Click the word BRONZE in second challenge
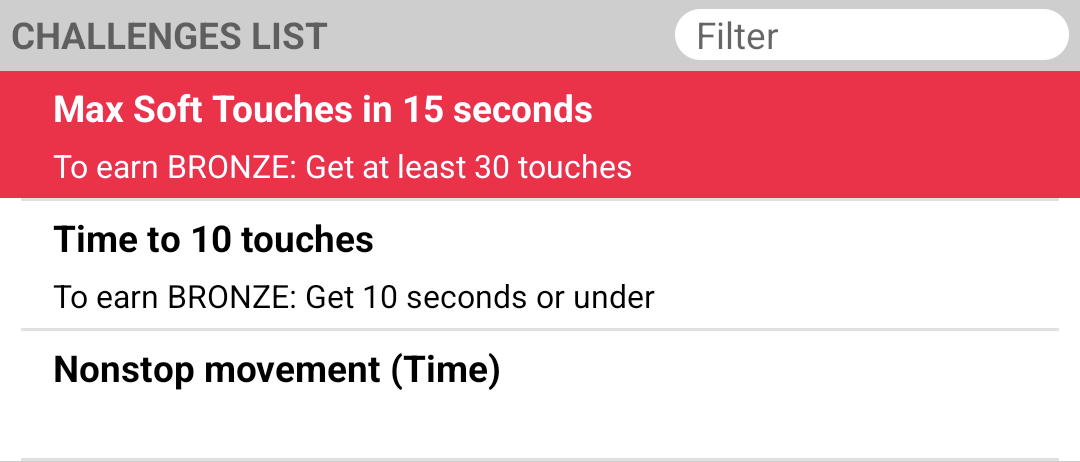Screen dimensions: 1080x462 coord(232,297)
